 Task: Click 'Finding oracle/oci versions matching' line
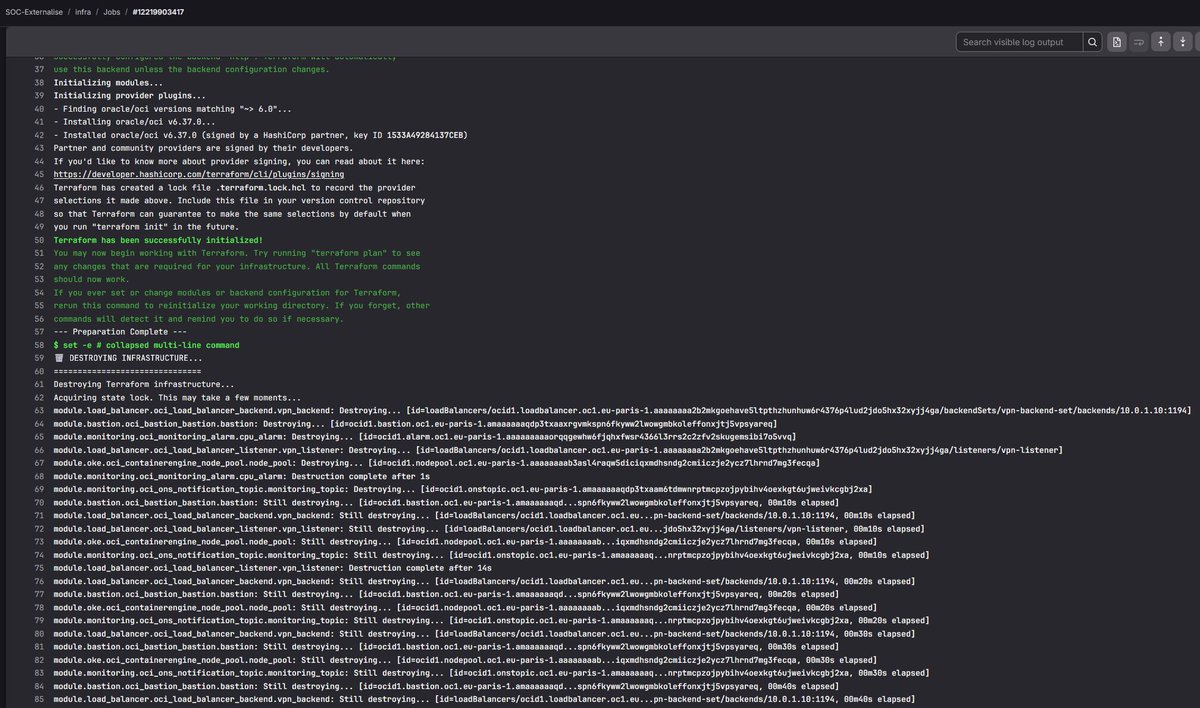tap(173, 108)
